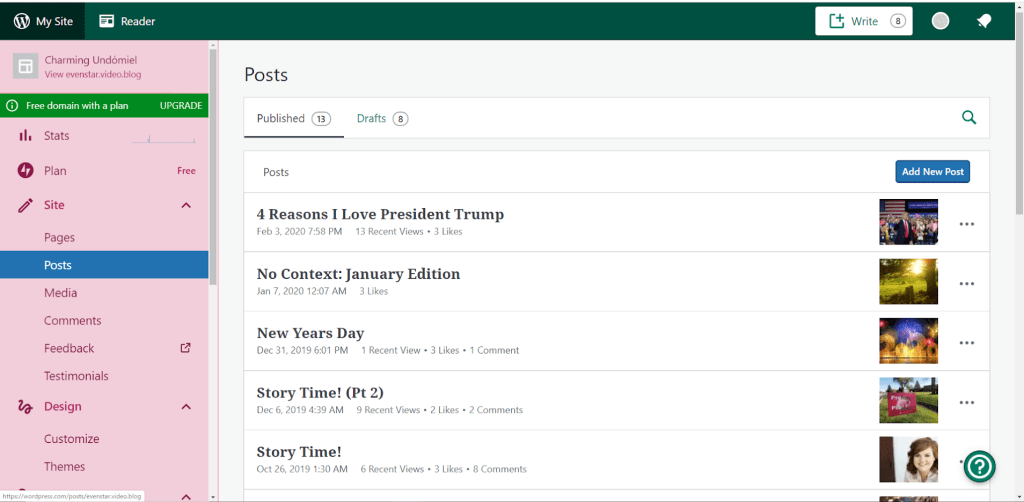1024x502 pixels.
Task: Search posts with magnifying glass icon
Action: coord(968,118)
